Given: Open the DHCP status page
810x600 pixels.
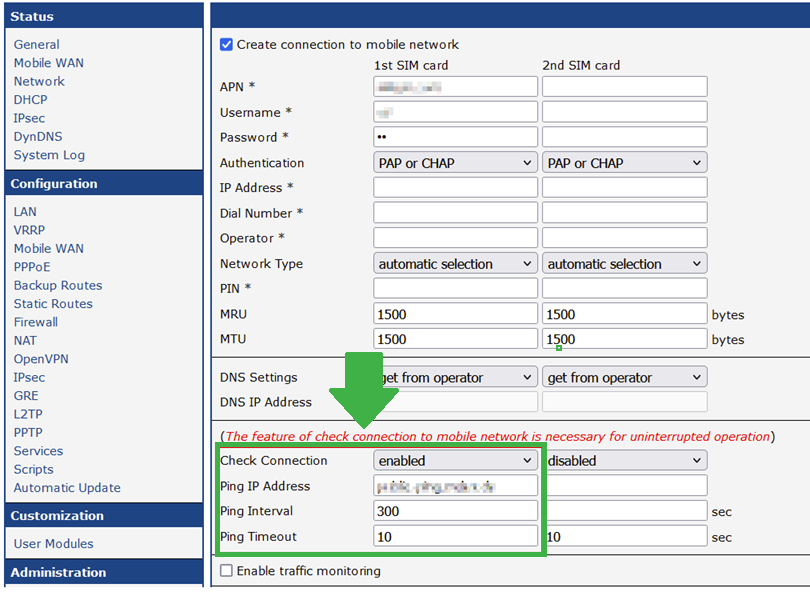Looking at the screenshot, I should [x=30, y=99].
